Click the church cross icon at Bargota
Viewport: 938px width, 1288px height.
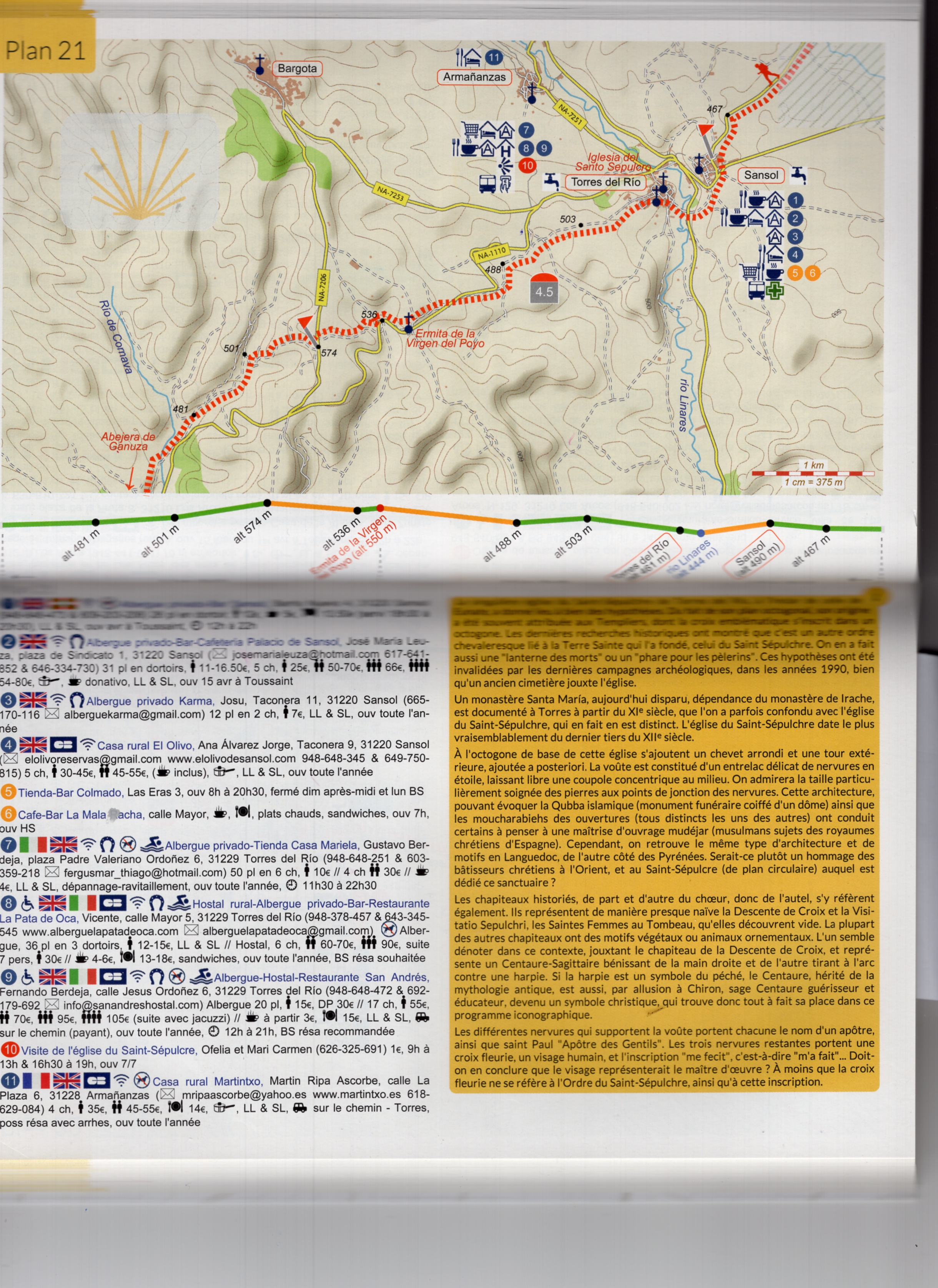(x=259, y=65)
